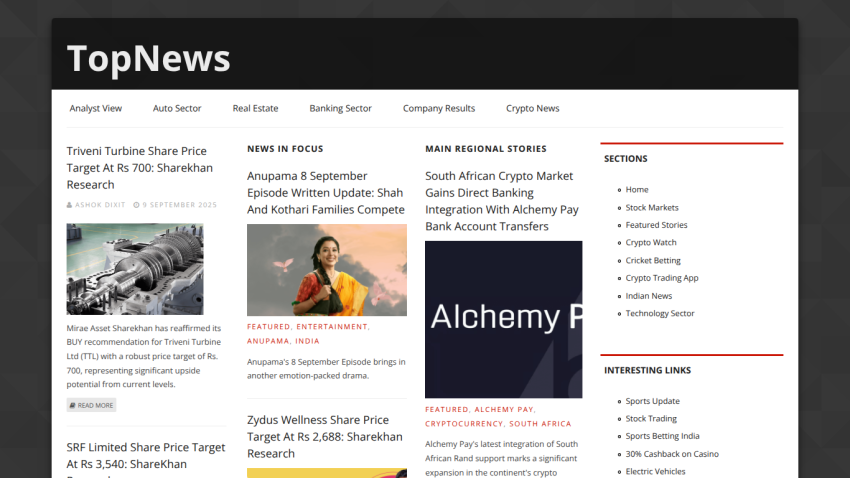
Task: Click the Alchemy Pay integration excerpt text
Action: click(x=501, y=458)
